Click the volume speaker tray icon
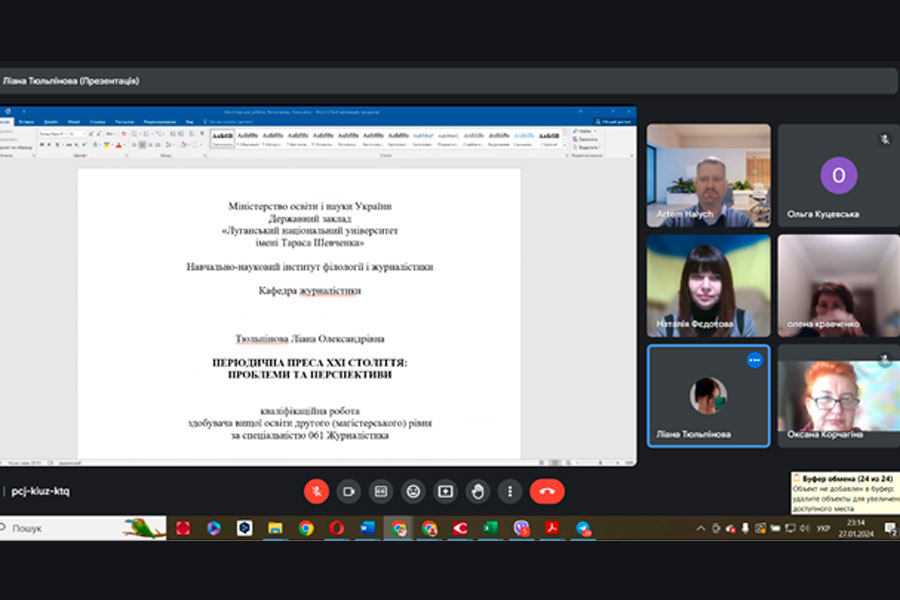 [805, 528]
